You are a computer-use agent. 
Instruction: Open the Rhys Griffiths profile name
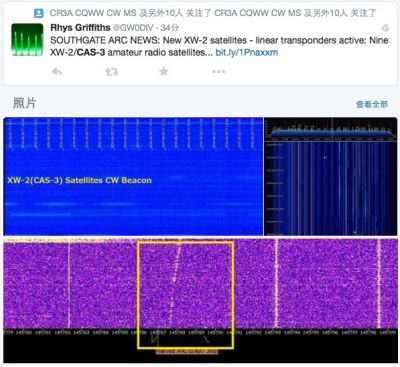pos(80,28)
